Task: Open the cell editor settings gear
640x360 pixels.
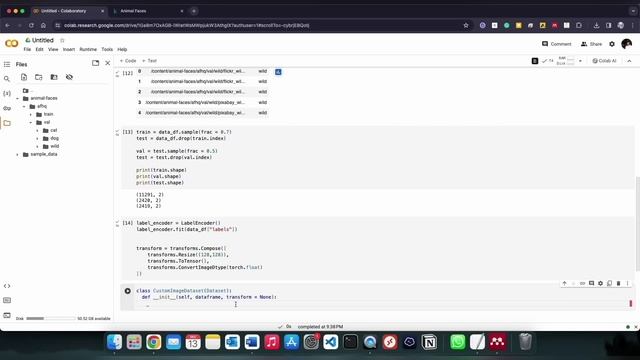Action: tap(600, 283)
